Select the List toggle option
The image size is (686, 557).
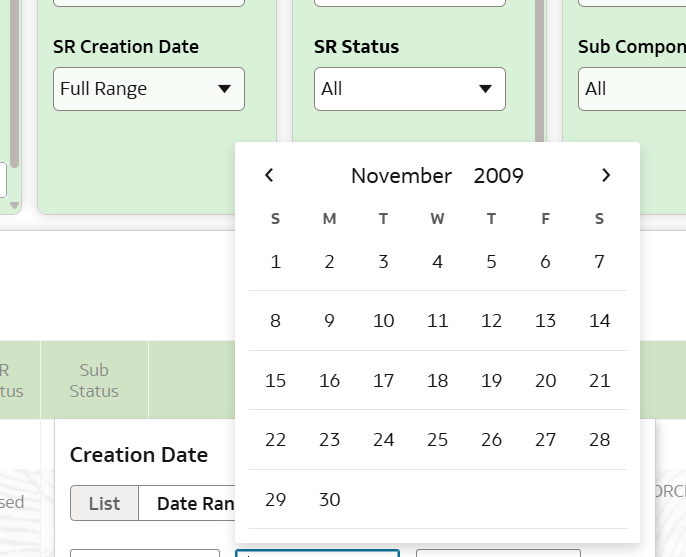[105, 503]
